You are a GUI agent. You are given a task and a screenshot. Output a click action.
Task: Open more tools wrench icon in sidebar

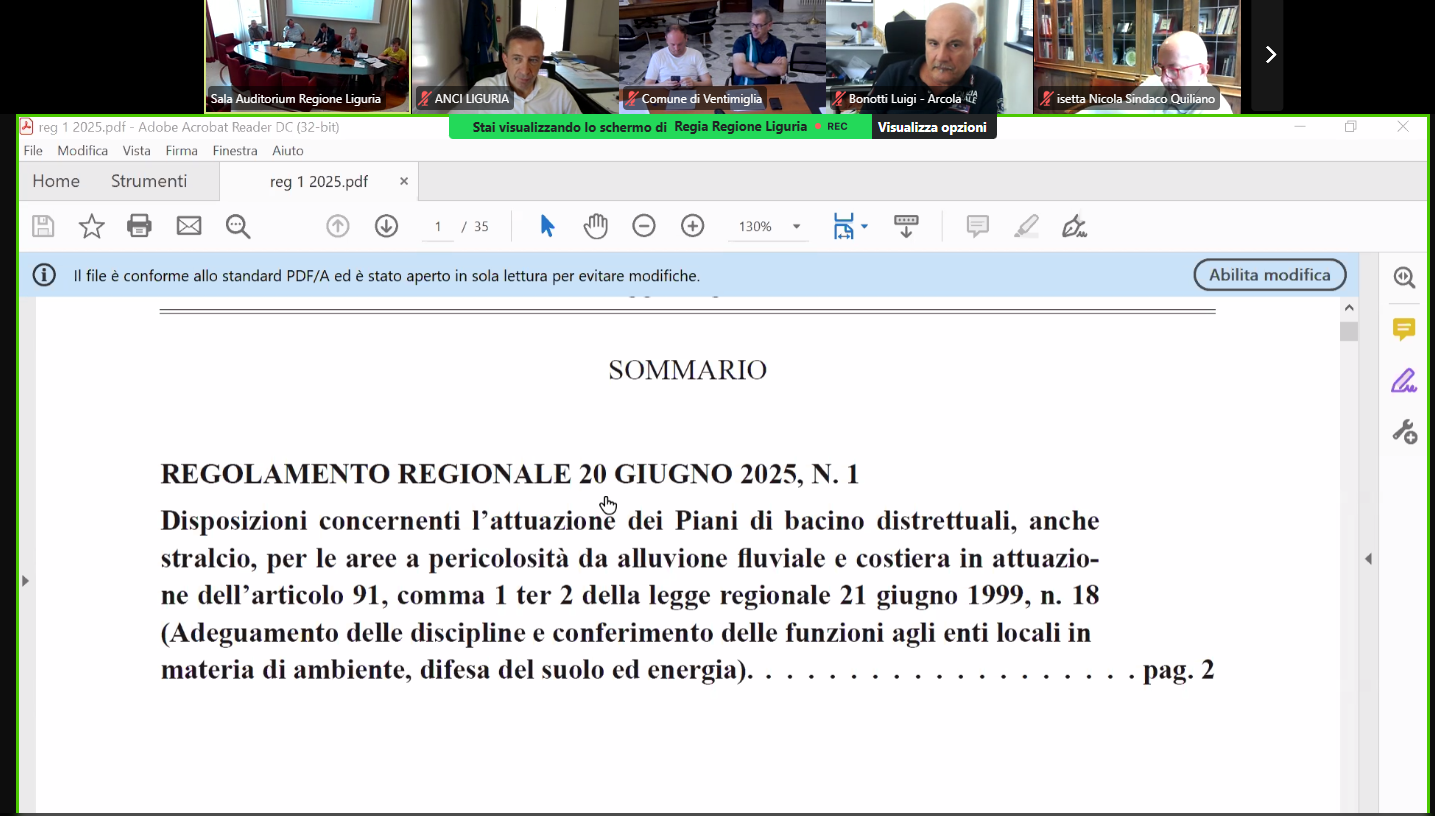1404,432
